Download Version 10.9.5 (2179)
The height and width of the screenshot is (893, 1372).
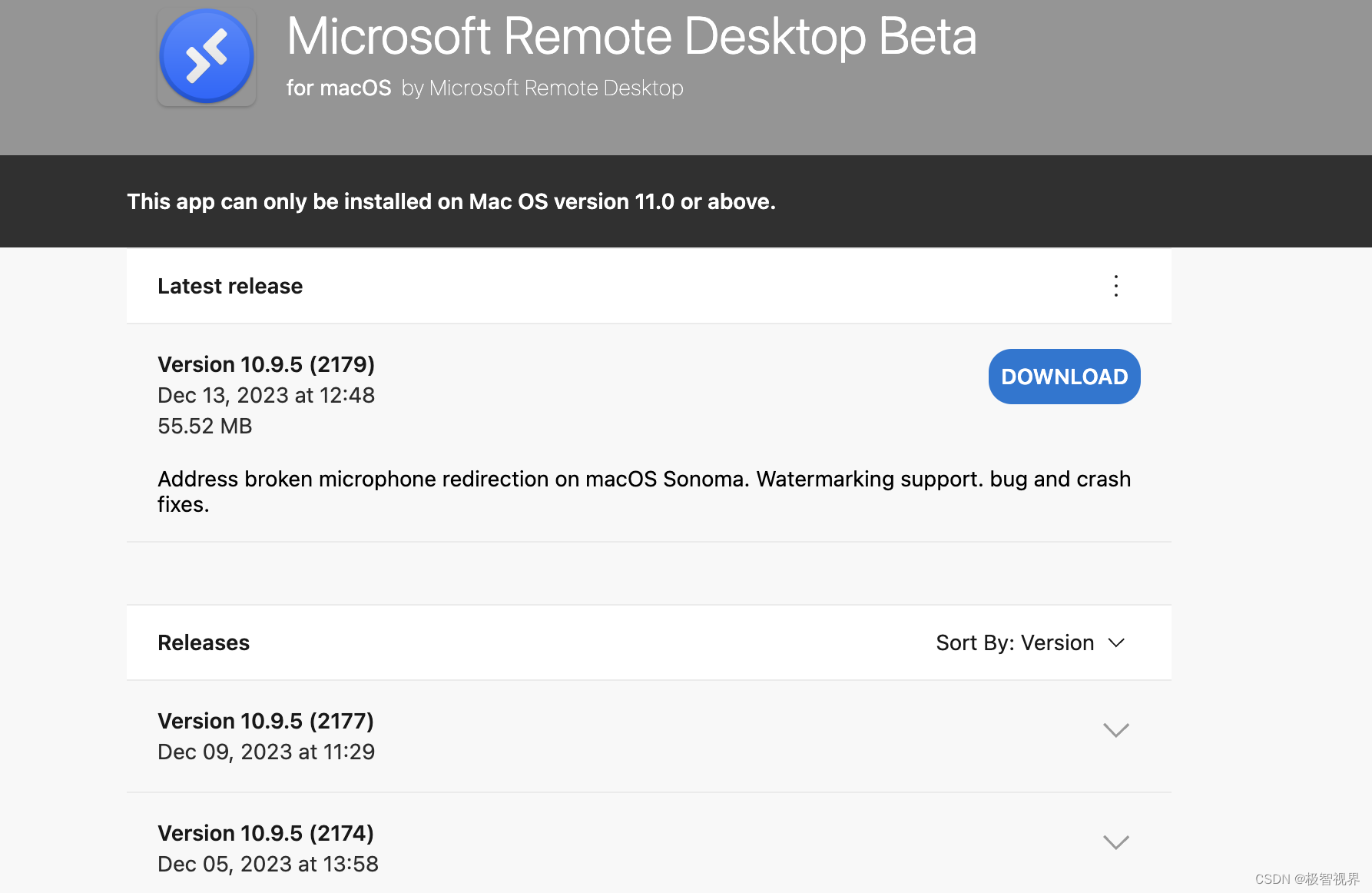[1064, 377]
